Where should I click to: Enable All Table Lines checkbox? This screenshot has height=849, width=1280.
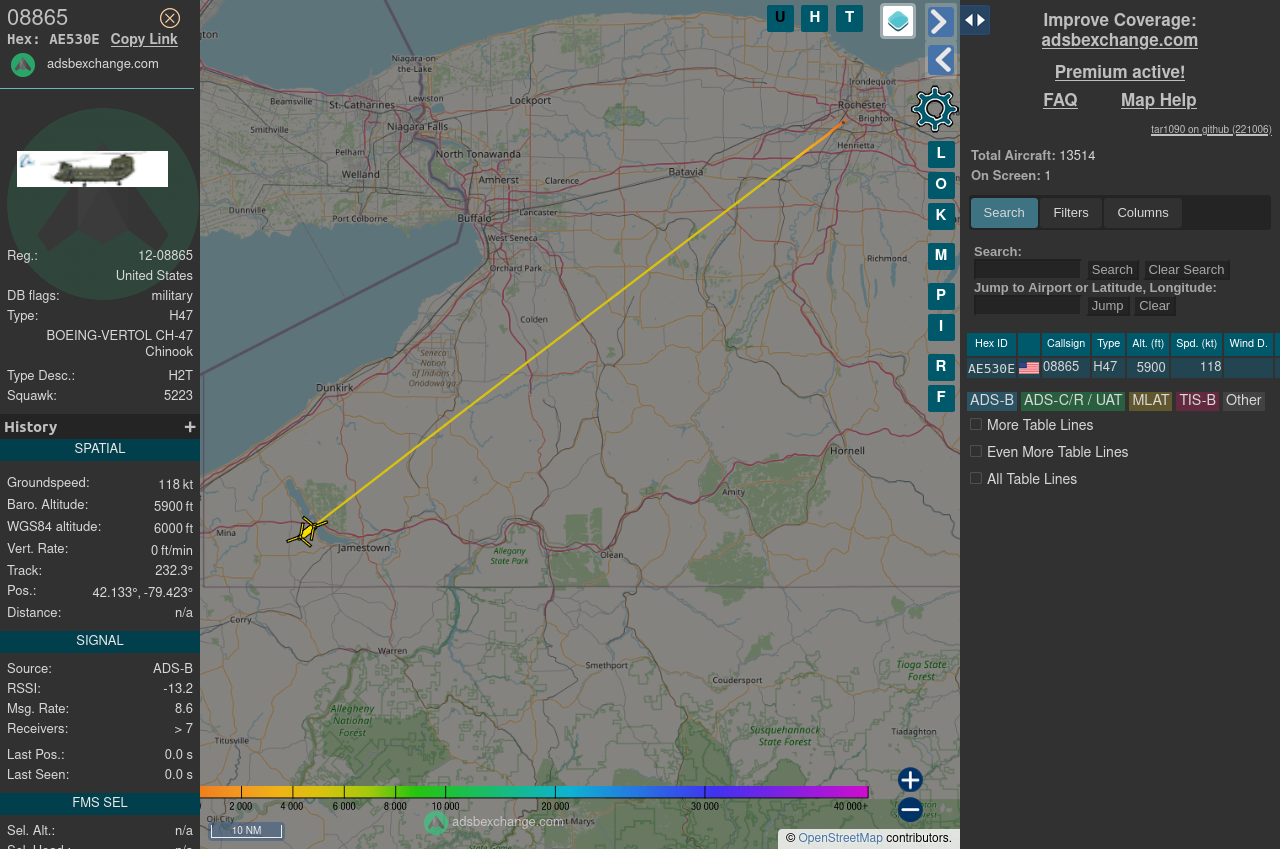[976, 479]
